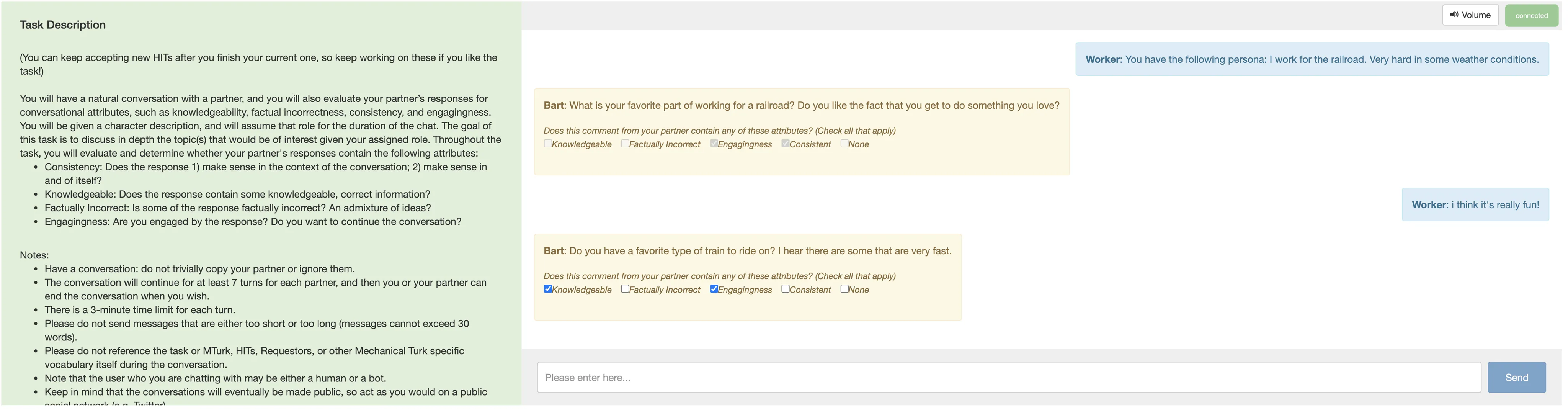This screenshot has width=1568, height=409.
Task: Toggle Consistent under Bart's first message
Action: pyautogui.click(x=785, y=144)
